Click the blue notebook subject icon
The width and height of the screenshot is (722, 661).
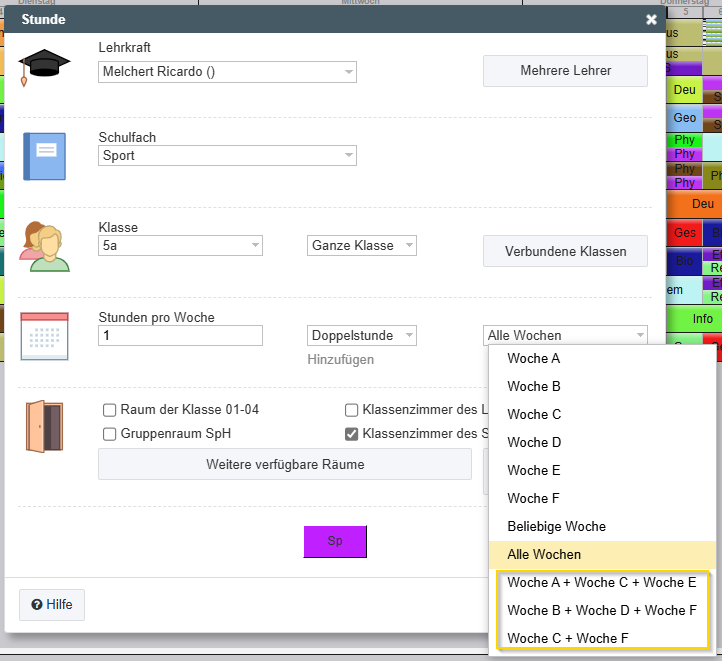[44, 157]
